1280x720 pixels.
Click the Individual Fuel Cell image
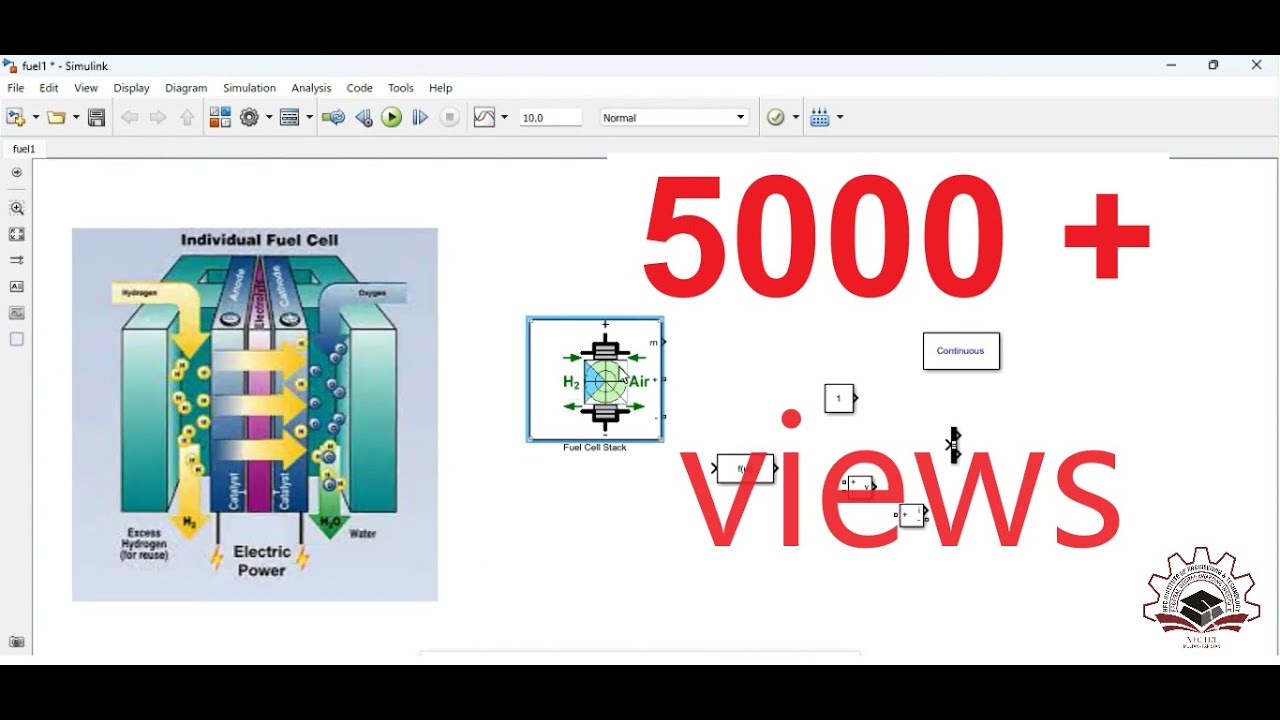coord(255,415)
